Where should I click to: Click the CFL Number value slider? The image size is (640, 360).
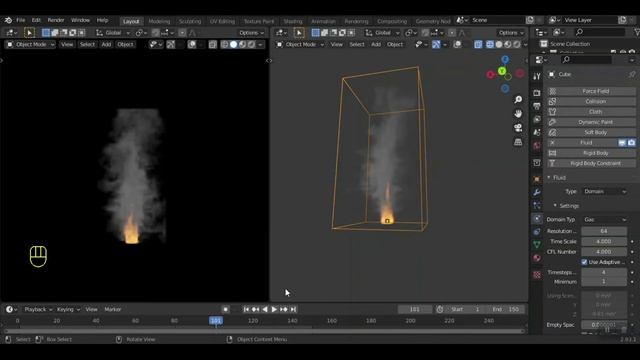point(604,252)
